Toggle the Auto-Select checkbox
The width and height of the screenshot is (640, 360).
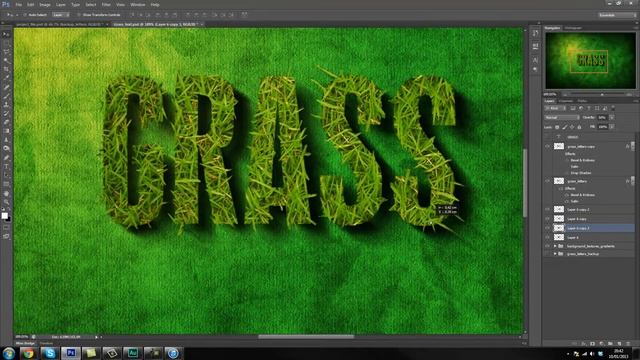point(25,15)
